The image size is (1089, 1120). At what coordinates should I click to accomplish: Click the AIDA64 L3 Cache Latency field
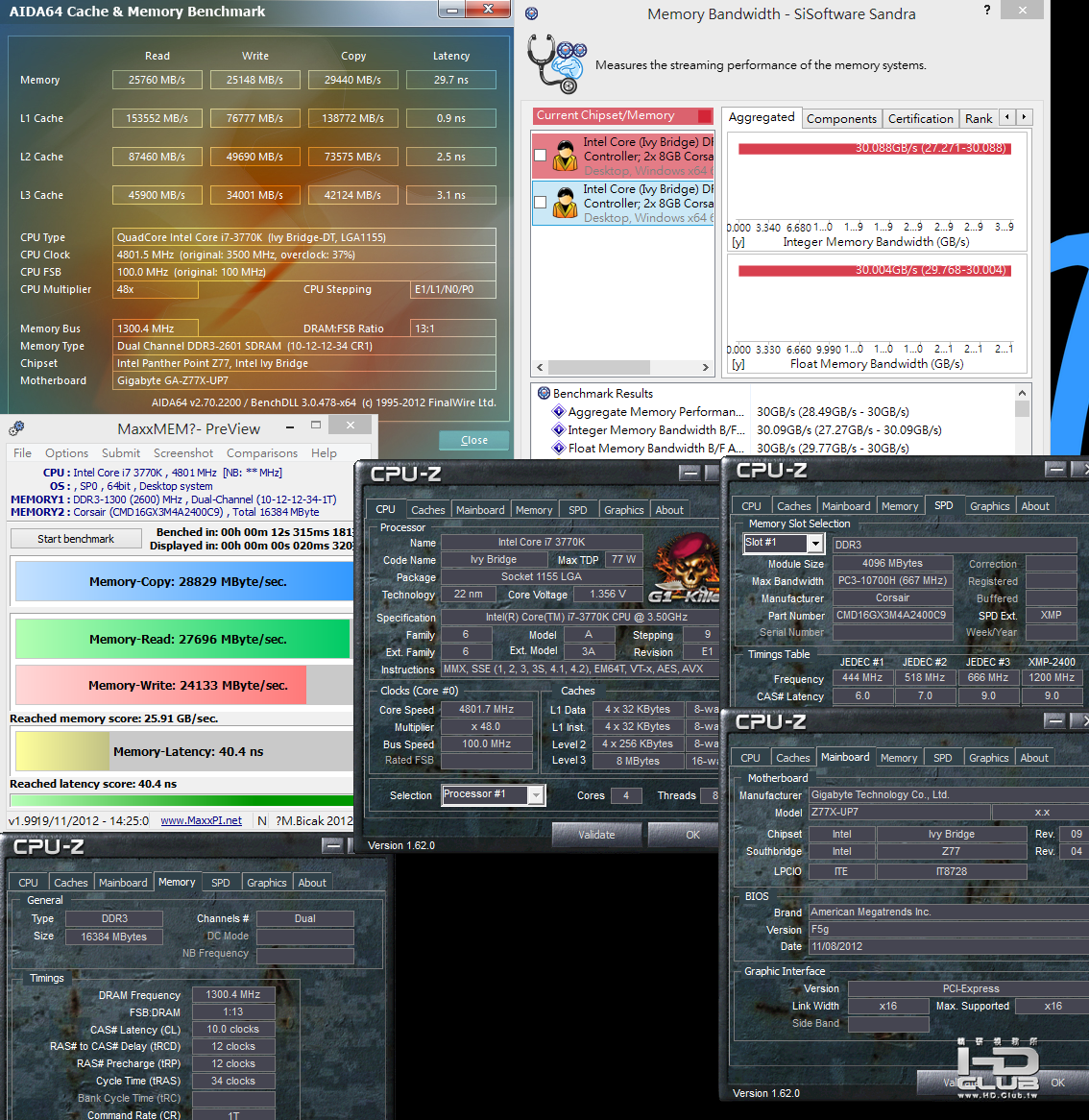pyautogui.click(x=451, y=195)
